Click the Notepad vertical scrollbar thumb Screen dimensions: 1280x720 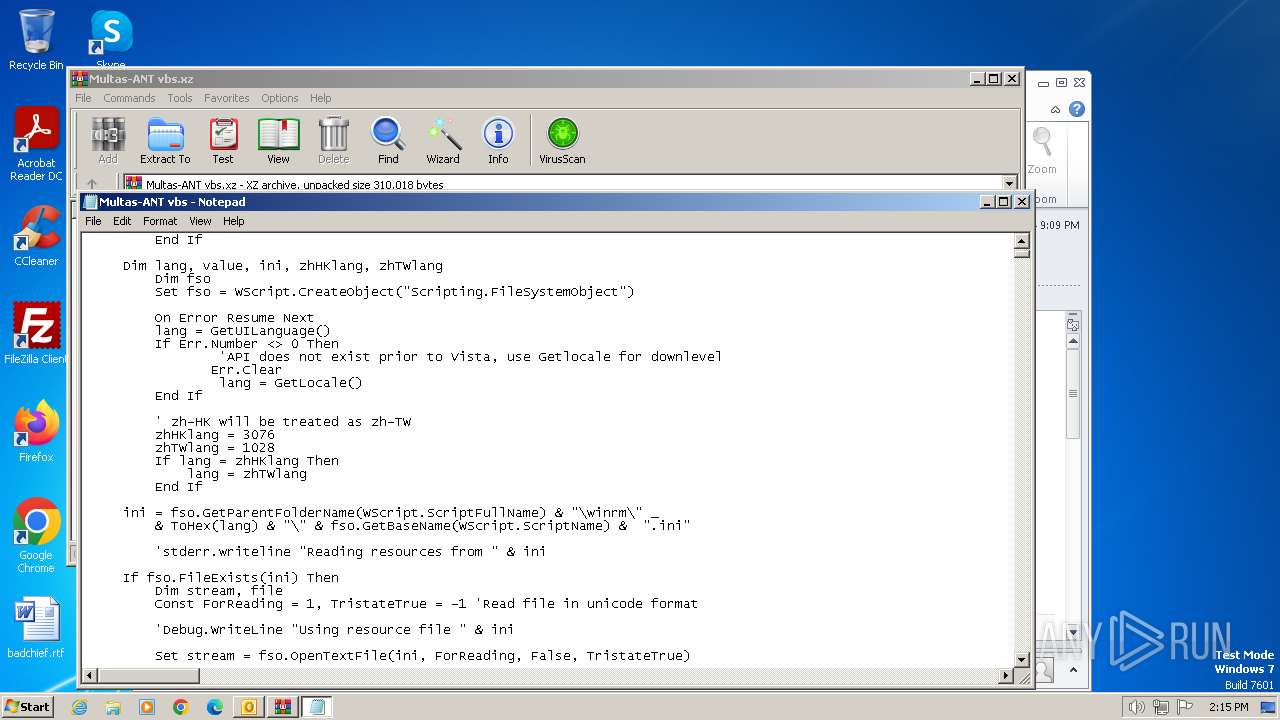pyautogui.click(x=1022, y=253)
